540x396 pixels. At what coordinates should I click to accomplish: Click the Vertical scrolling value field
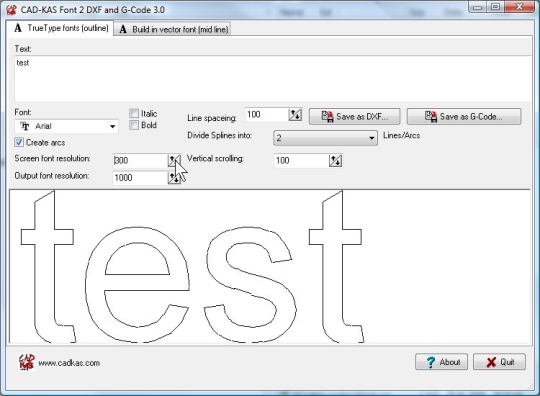tap(301, 160)
